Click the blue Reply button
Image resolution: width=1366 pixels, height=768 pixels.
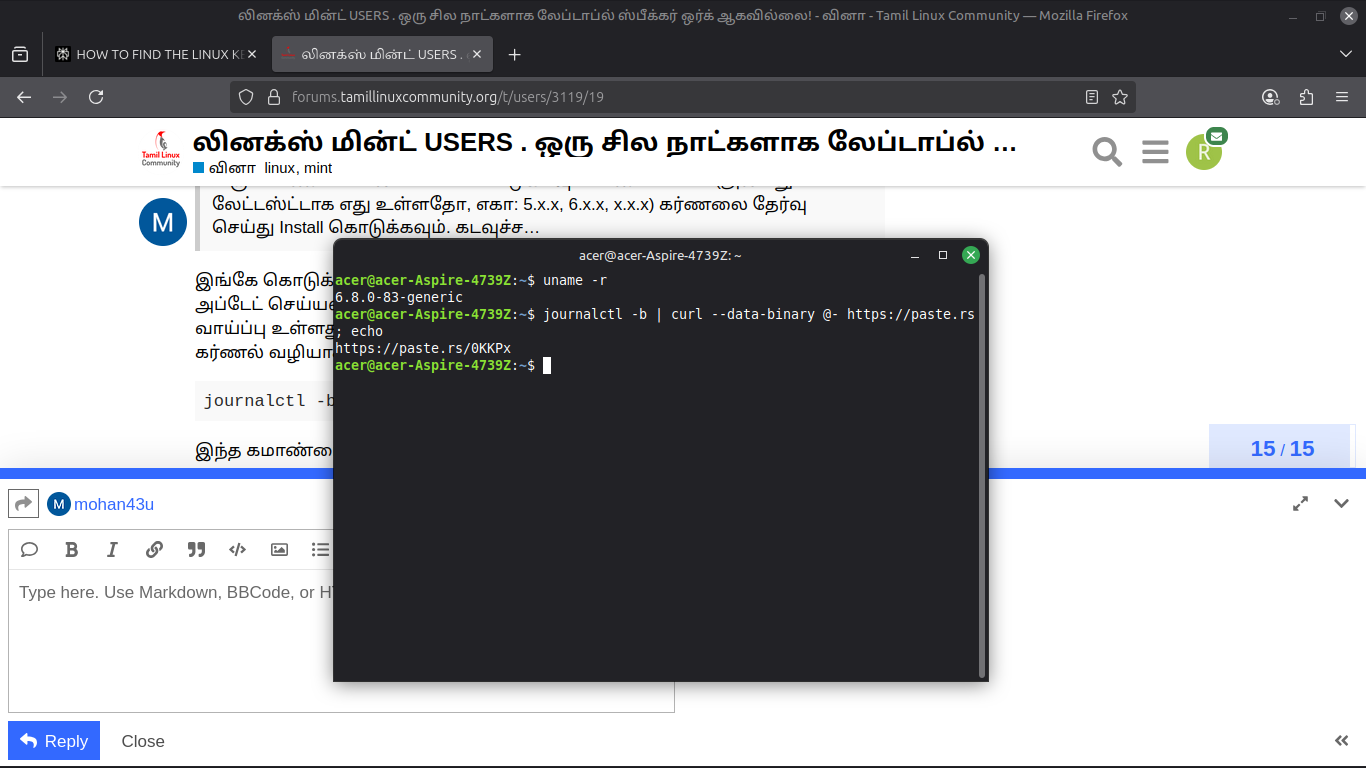click(54, 741)
